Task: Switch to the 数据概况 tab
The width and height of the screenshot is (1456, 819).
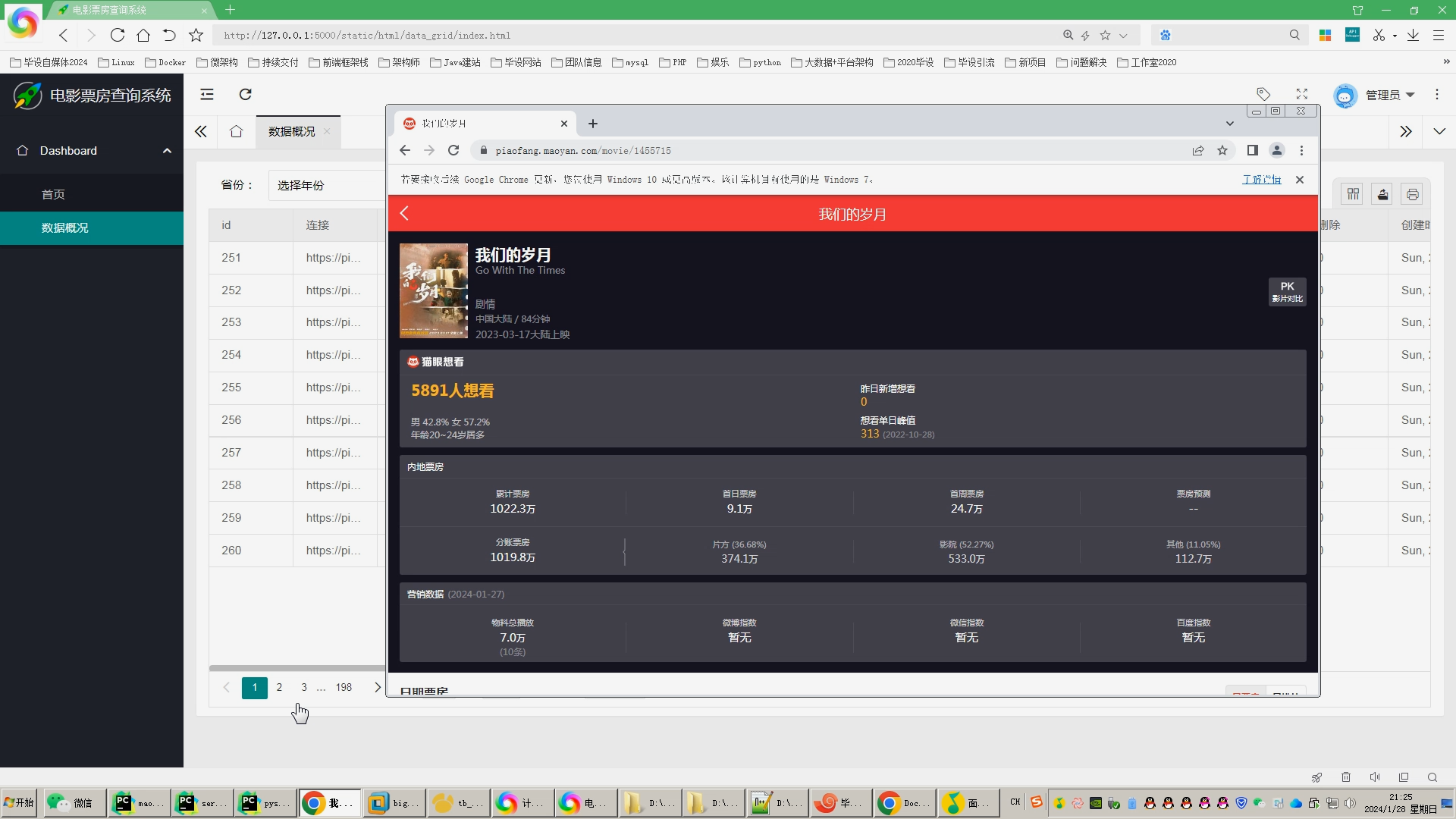Action: (292, 132)
